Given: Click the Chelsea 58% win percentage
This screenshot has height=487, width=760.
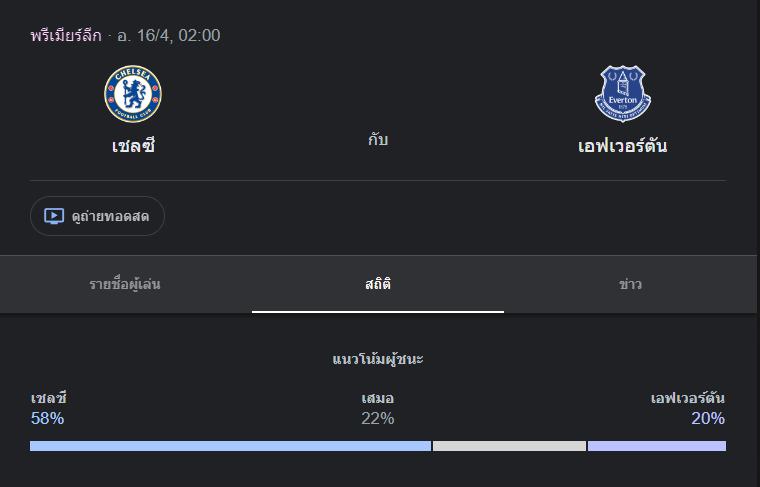Looking at the screenshot, I should point(47,419).
